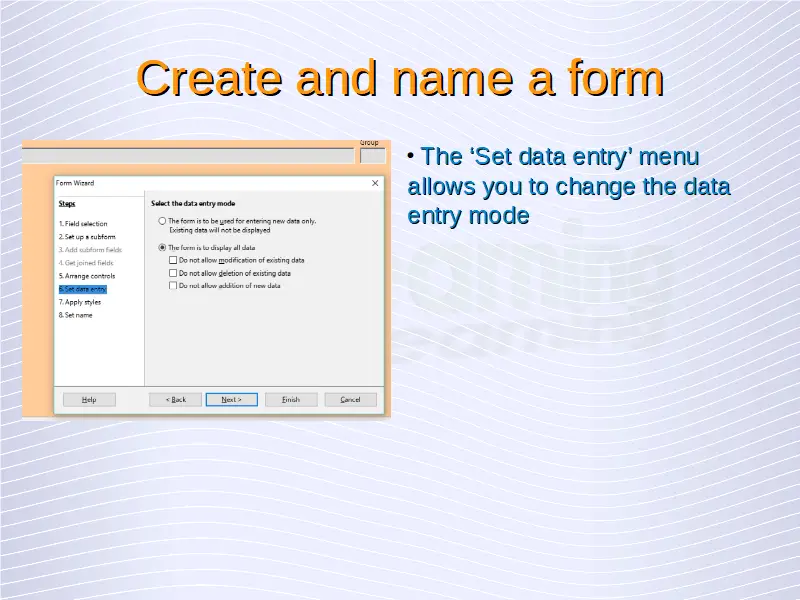Viewport: 800px width, 600px height.
Task: Go to step '8. Set name'
Action: (x=76, y=315)
